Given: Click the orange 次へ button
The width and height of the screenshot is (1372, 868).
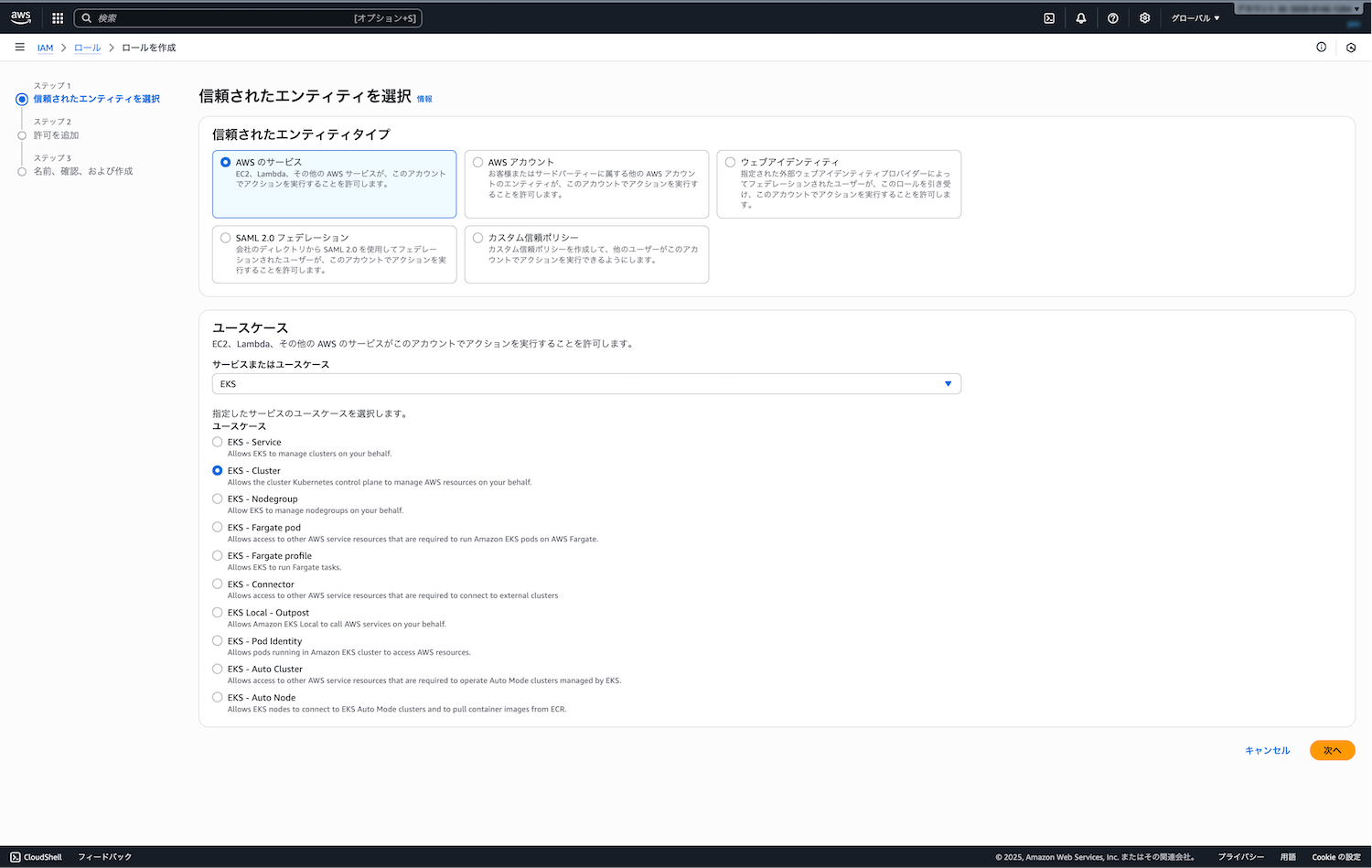Looking at the screenshot, I should pyautogui.click(x=1332, y=750).
